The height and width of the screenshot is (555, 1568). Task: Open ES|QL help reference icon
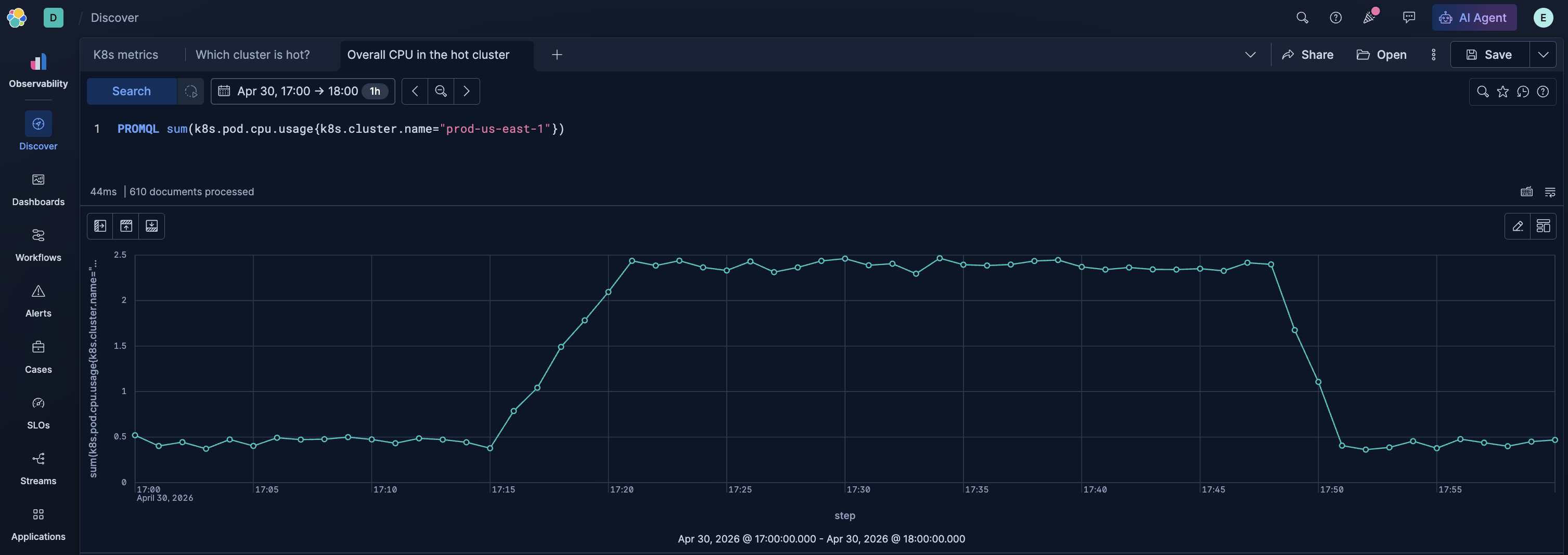point(1543,92)
